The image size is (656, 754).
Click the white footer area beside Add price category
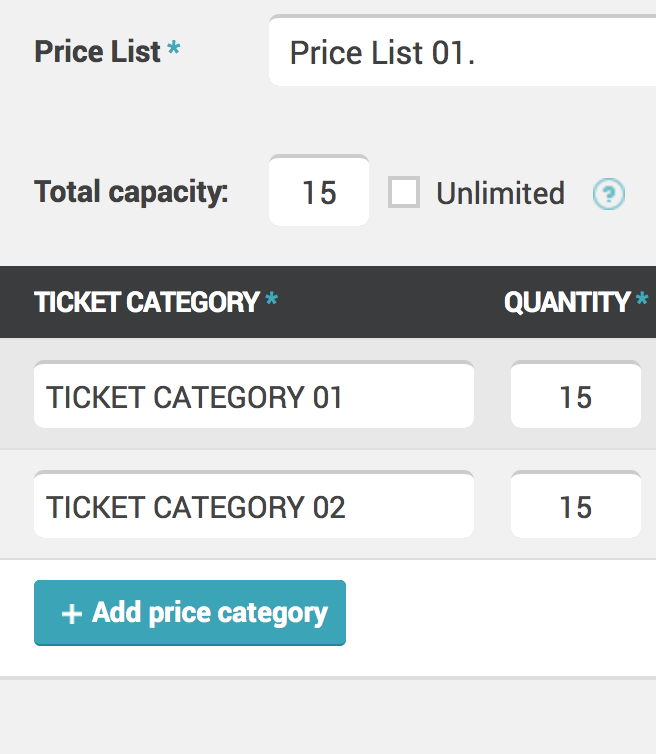tap(500, 618)
